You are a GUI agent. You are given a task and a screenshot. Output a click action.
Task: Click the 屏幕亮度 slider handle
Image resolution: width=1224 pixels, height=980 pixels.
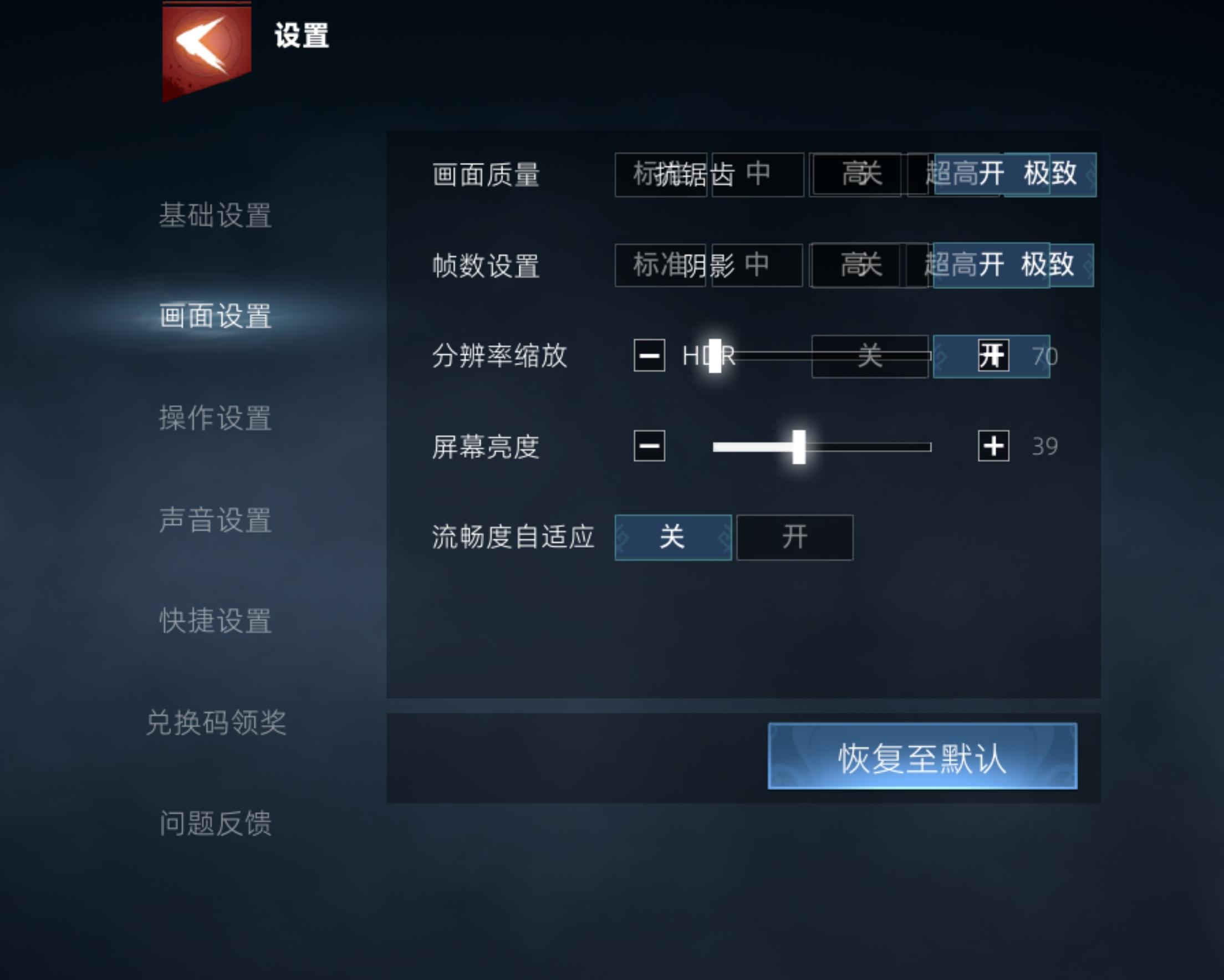pyautogui.click(x=799, y=447)
